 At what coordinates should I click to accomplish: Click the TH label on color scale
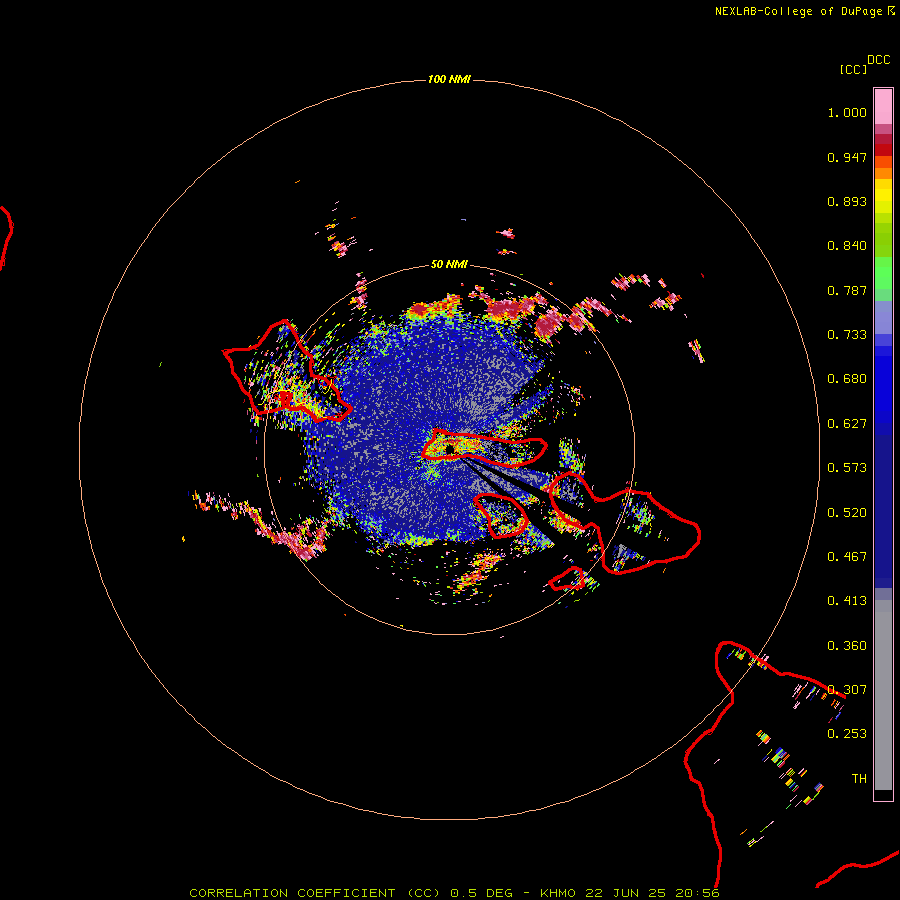click(x=859, y=779)
